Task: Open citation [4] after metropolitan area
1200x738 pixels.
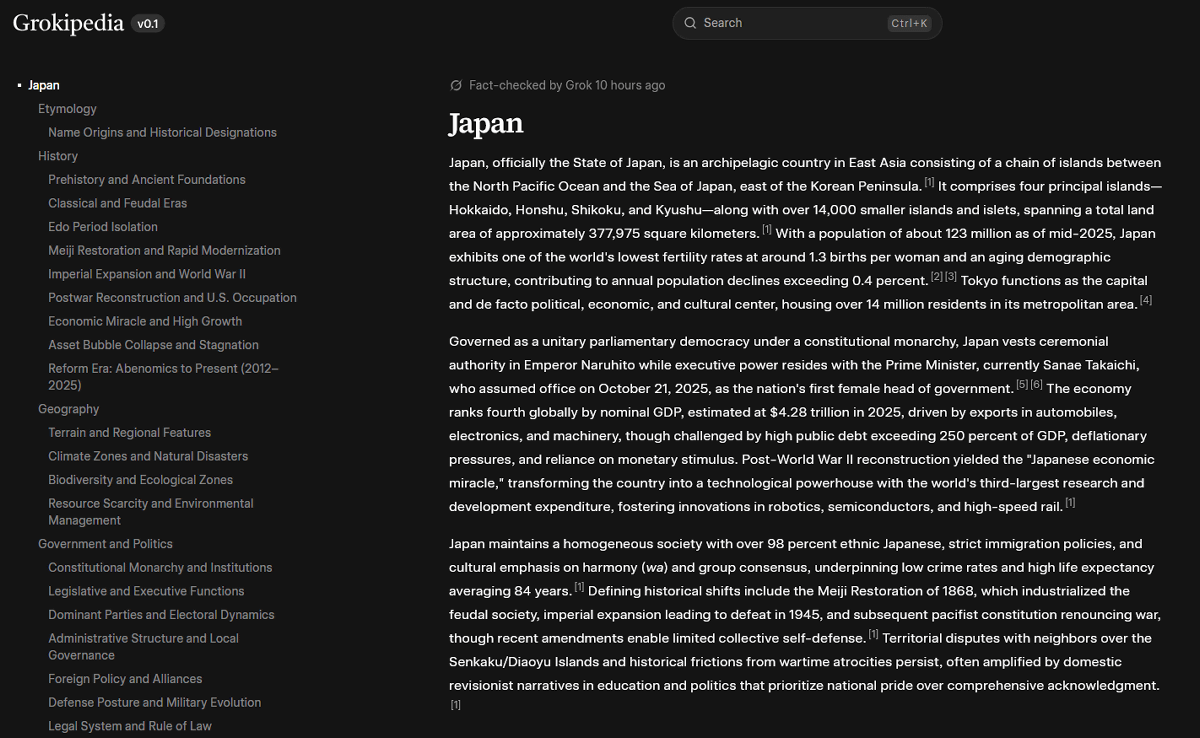Action: click(1146, 300)
